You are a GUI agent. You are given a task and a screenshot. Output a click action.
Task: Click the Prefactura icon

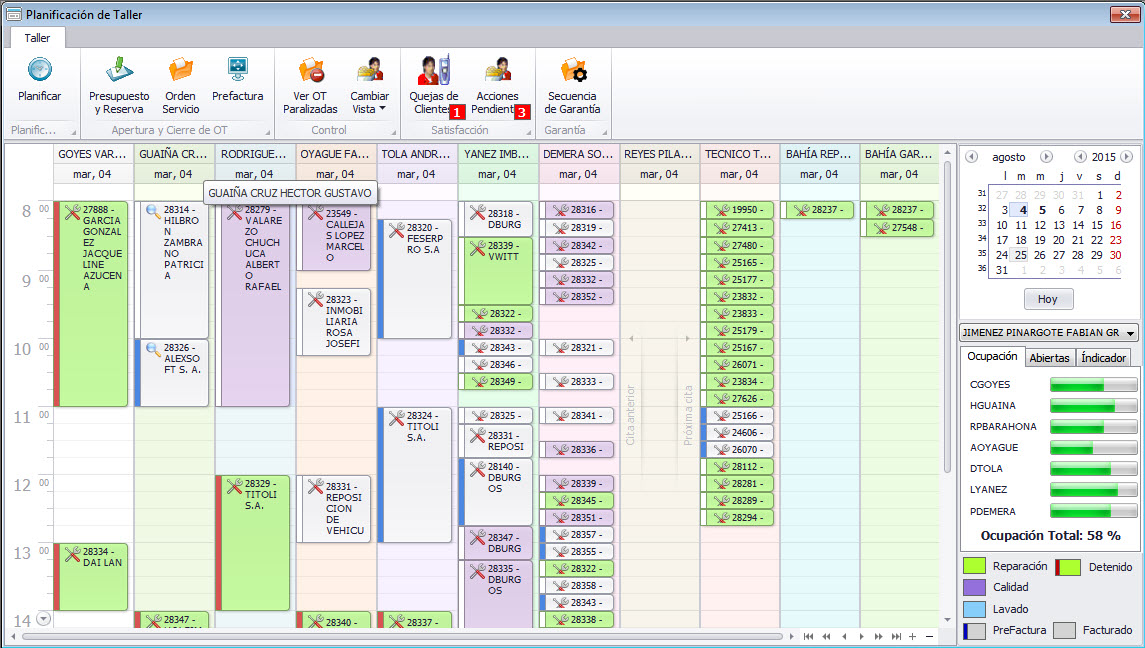click(237, 70)
